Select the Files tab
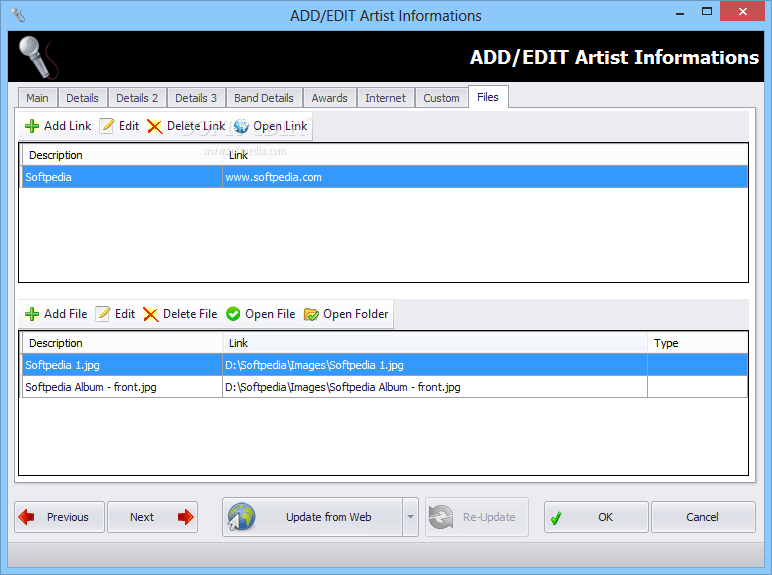The height and width of the screenshot is (575, 772). 488,97
